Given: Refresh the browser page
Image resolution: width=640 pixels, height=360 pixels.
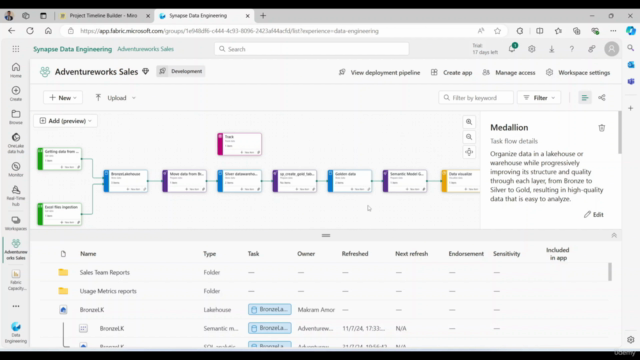Looking at the screenshot, I should (x=30, y=31).
